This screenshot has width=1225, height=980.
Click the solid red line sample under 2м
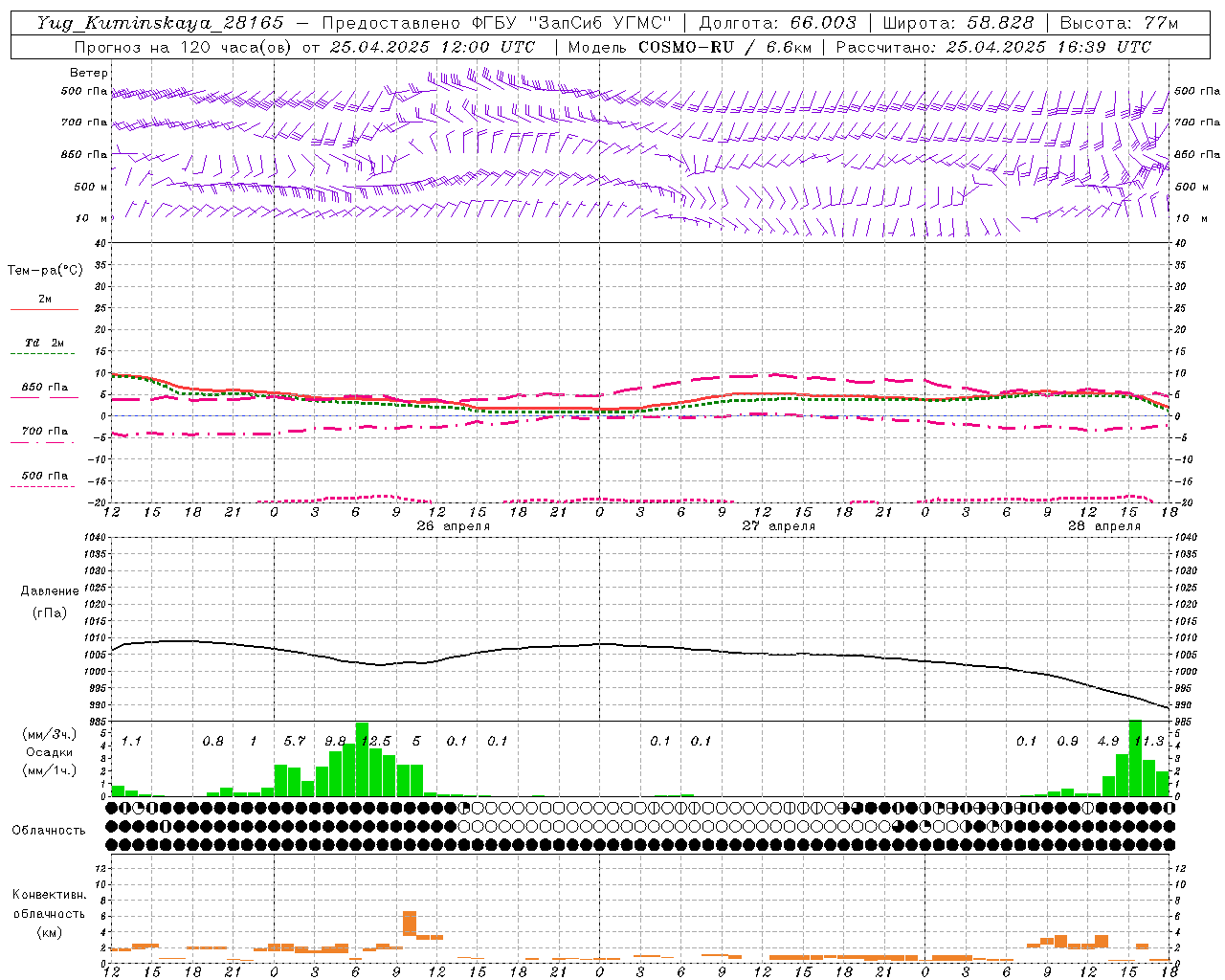tap(44, 309)
